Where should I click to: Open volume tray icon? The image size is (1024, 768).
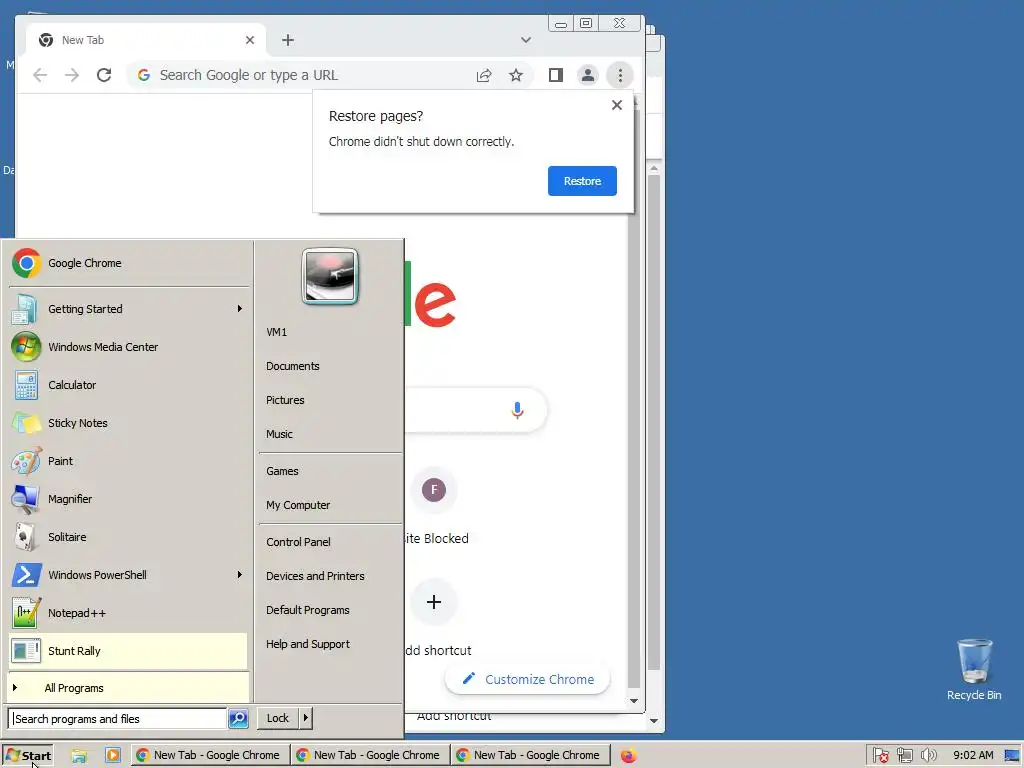(929, 756)
